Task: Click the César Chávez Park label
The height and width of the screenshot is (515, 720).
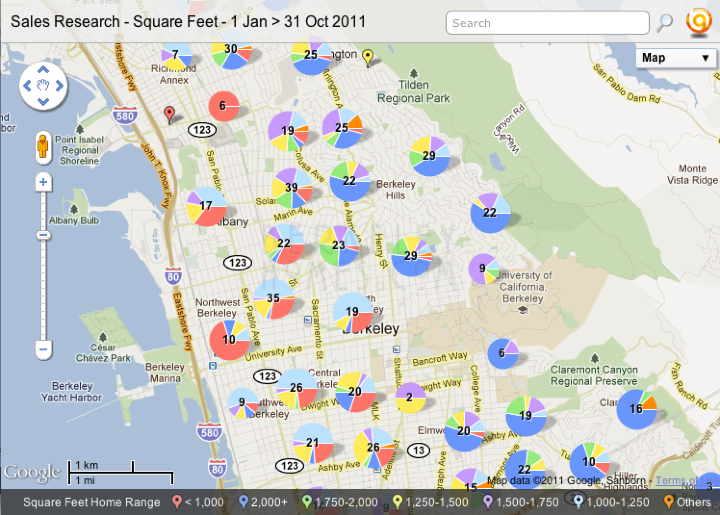Action: click(x=103, y=353)
